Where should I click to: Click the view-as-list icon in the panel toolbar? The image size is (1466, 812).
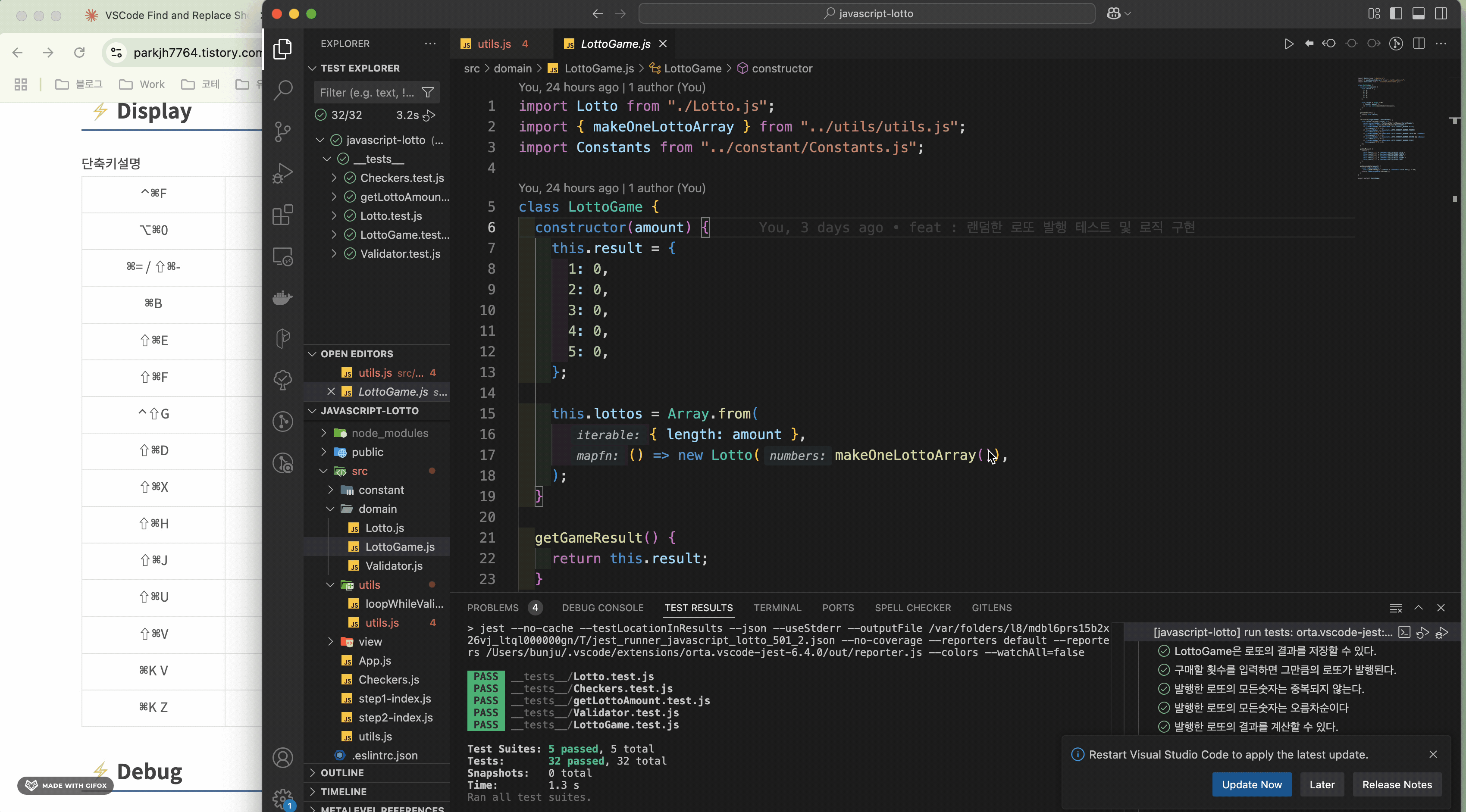point(1396,608)
